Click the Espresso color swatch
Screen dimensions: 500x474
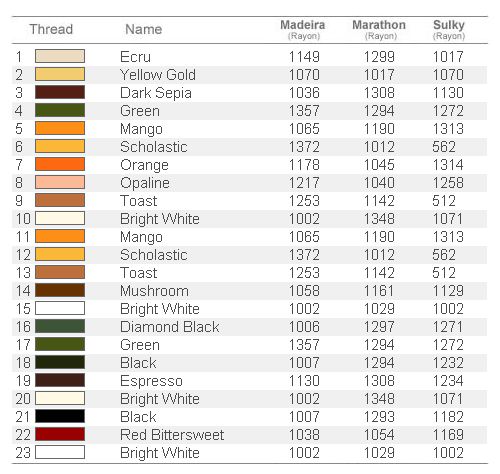coord(60,380)
